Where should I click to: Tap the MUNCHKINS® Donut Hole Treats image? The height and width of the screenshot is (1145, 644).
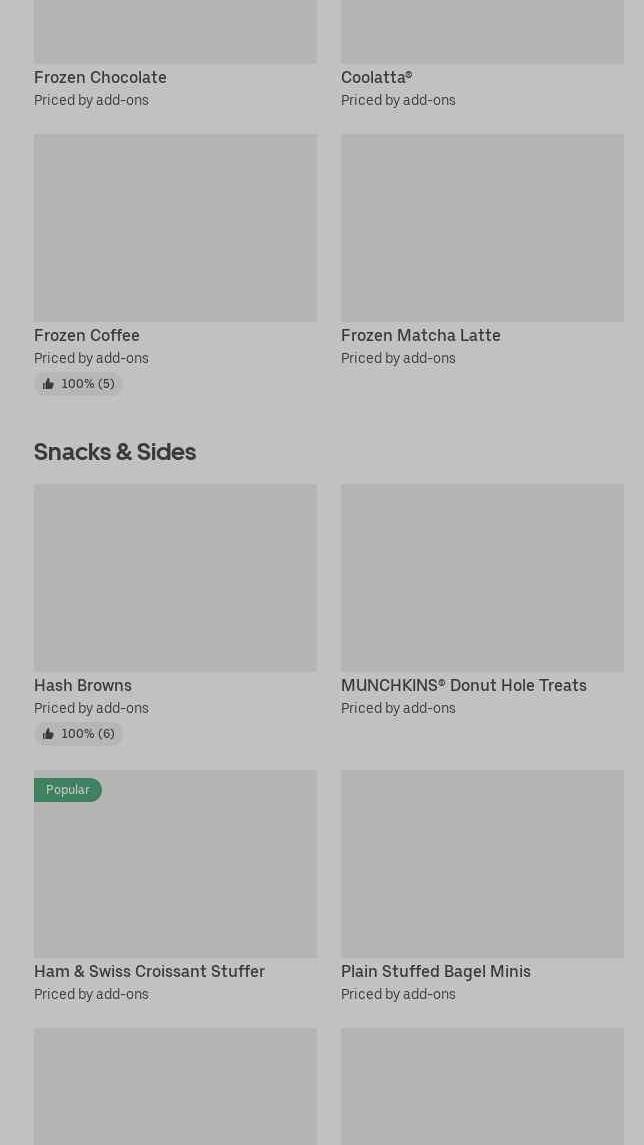click(482, 578)
